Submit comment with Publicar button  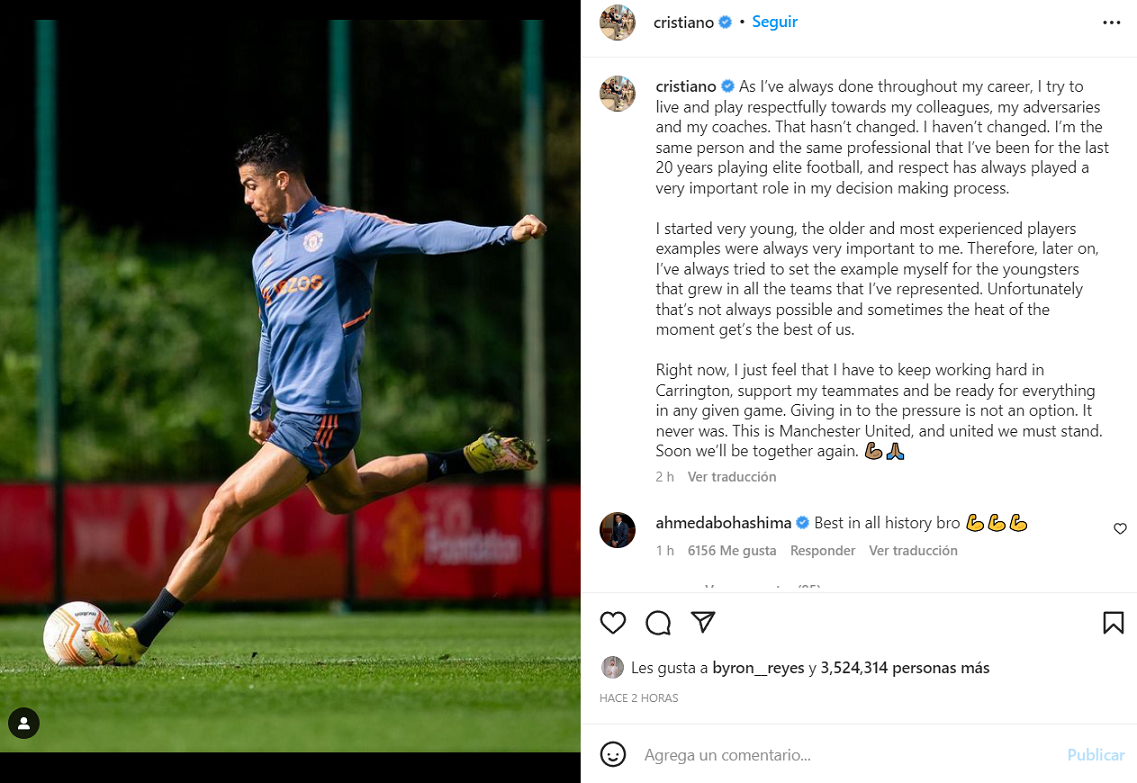point(1096,755)
